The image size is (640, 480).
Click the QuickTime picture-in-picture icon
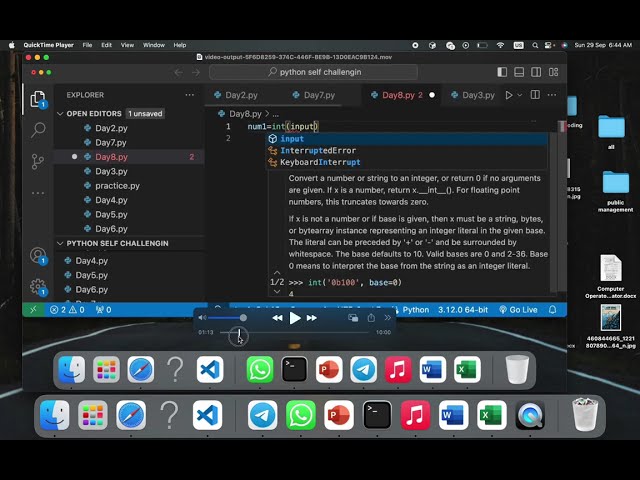[353, 318]
